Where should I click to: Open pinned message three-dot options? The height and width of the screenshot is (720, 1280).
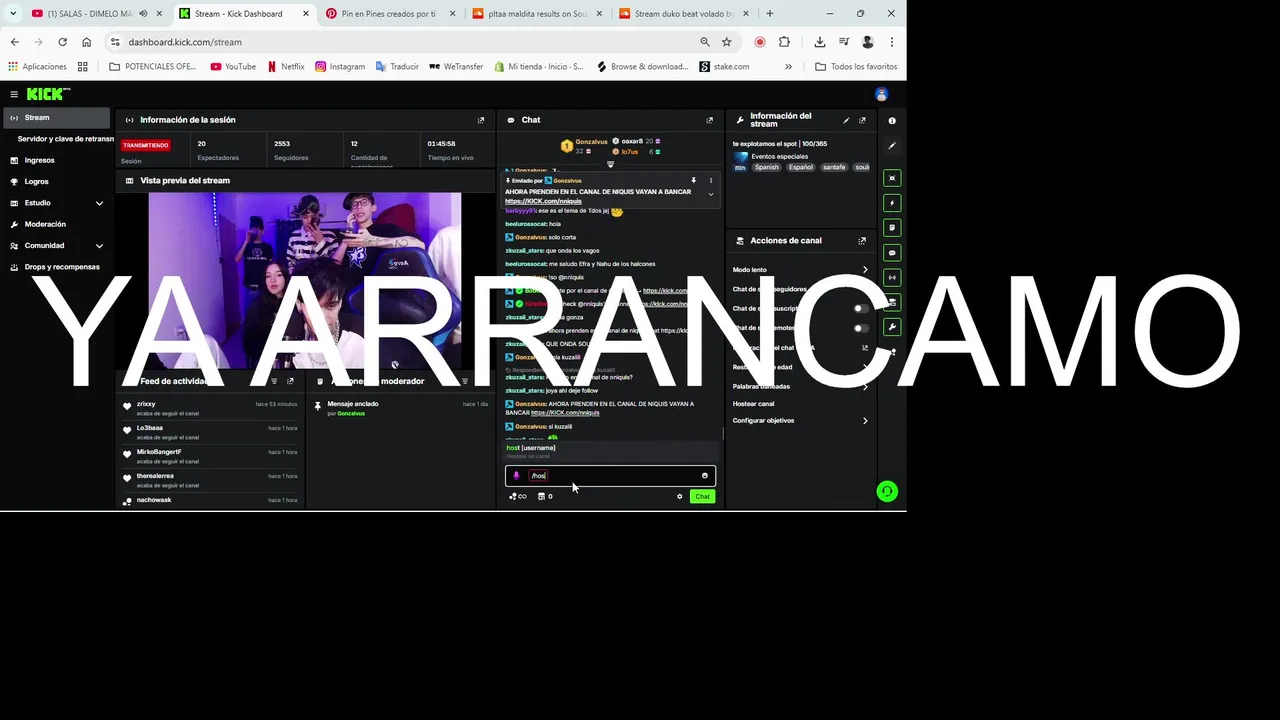pos(711,181)
